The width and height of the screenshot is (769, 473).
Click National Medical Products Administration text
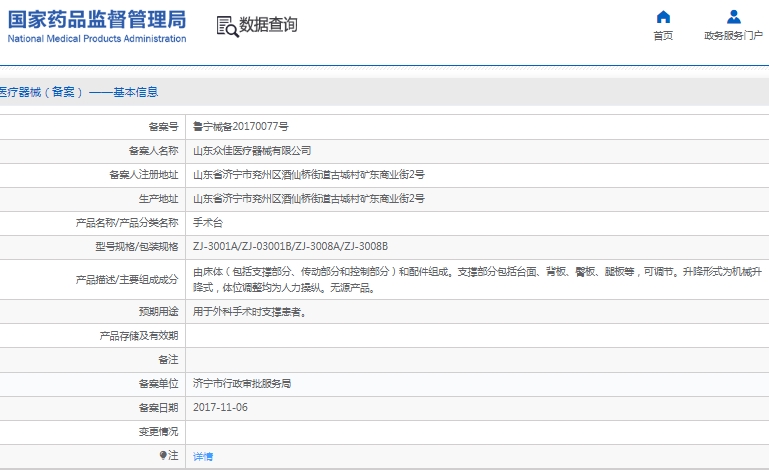[97, 39]
